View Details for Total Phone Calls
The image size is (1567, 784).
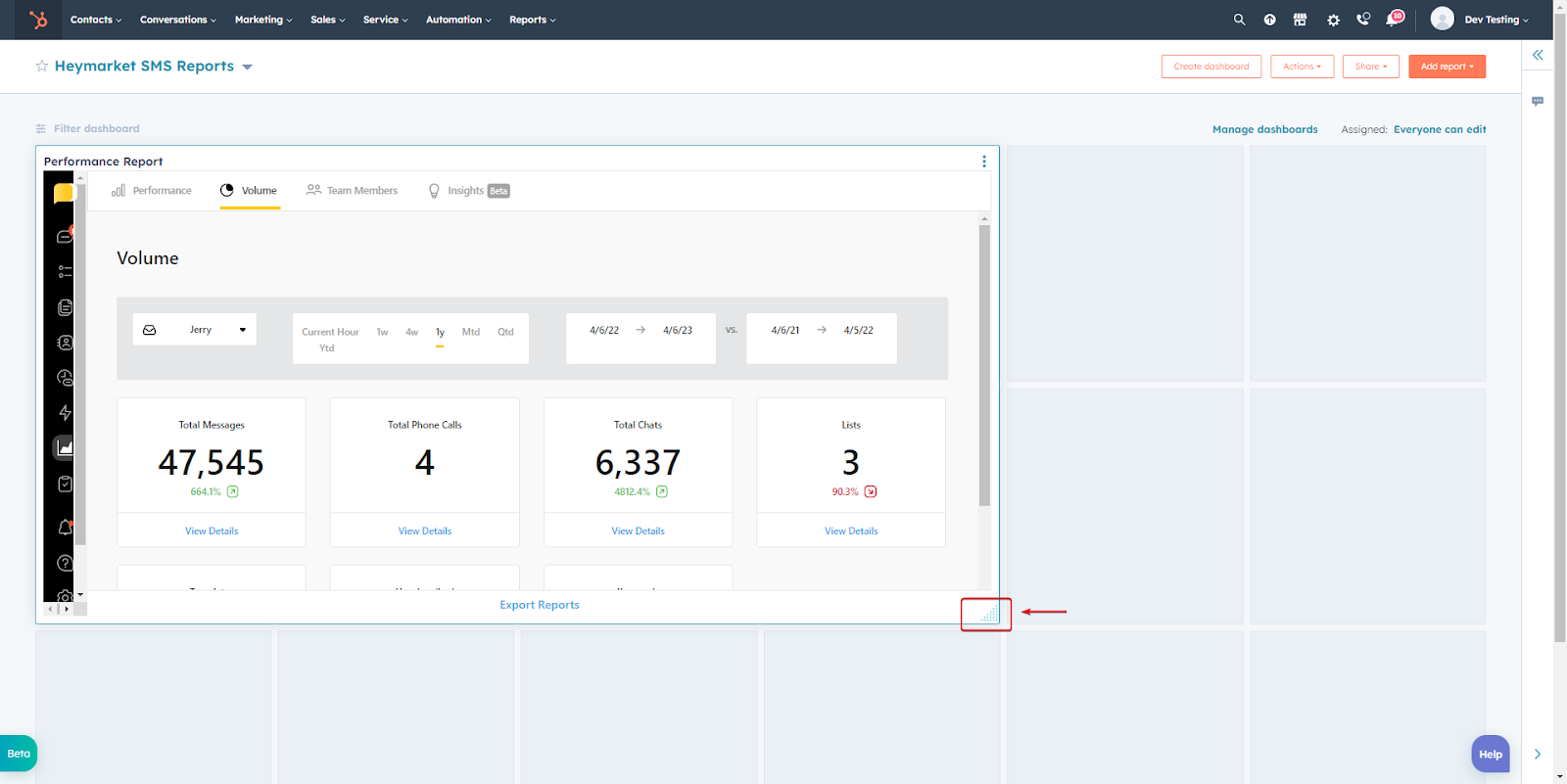[425, 531]
